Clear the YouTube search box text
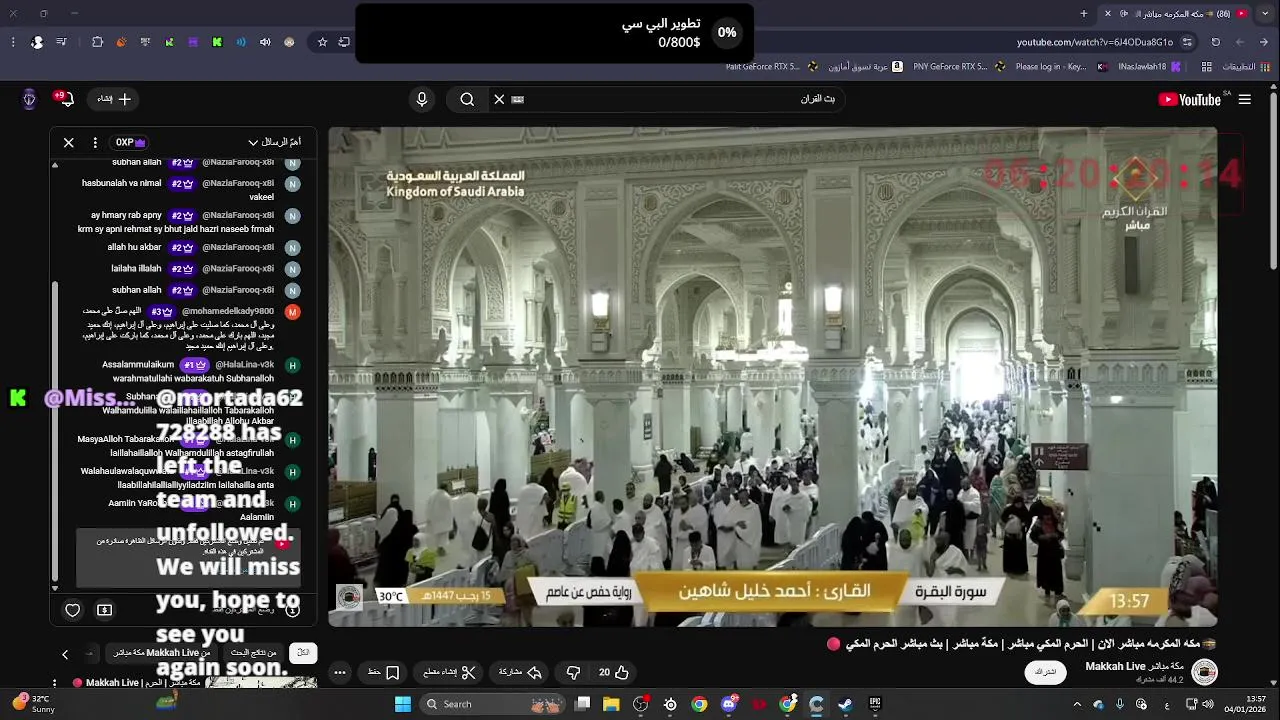 tap(499, 99)
